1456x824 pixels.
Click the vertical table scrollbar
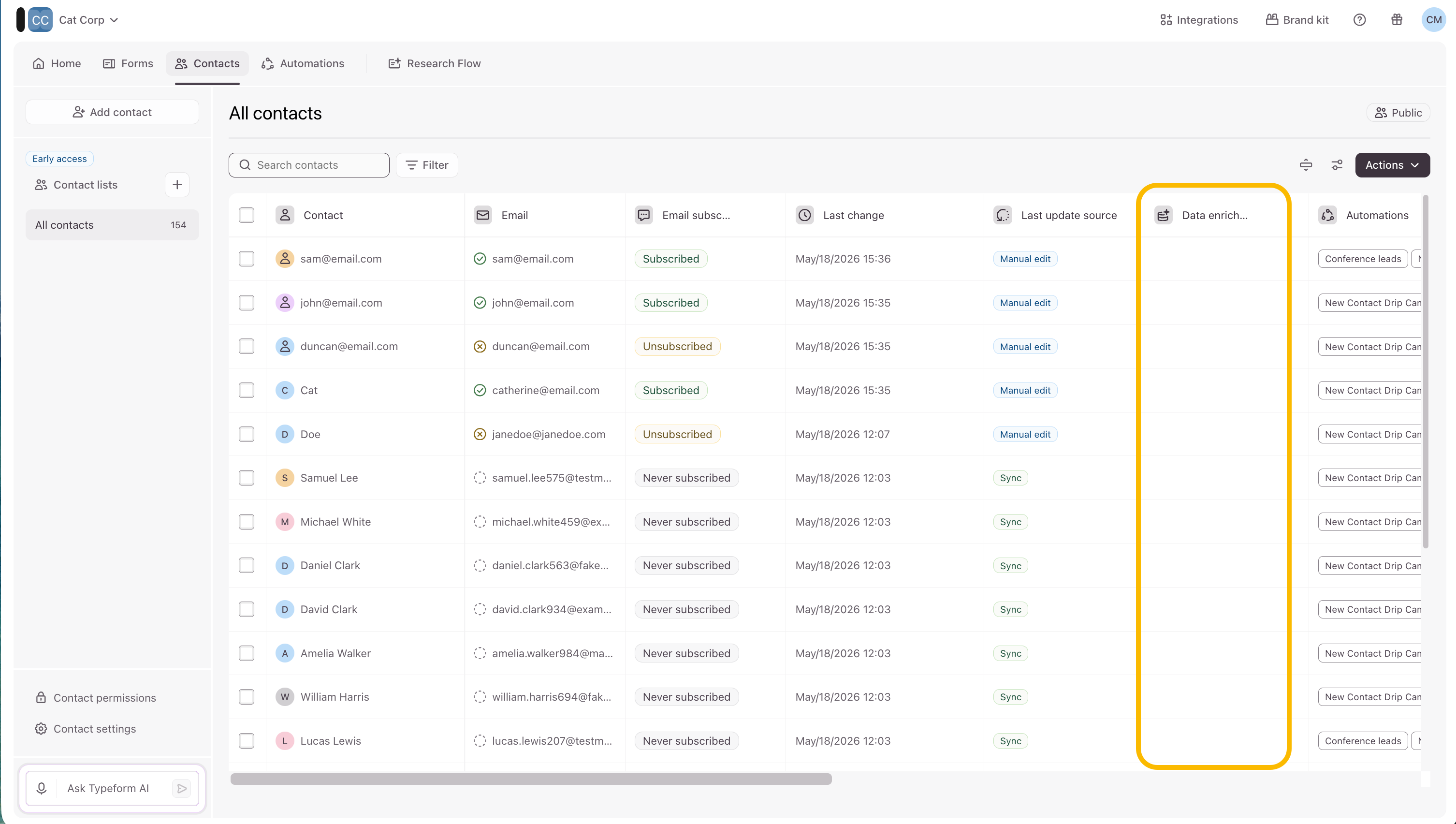(x=1426, y=371)
